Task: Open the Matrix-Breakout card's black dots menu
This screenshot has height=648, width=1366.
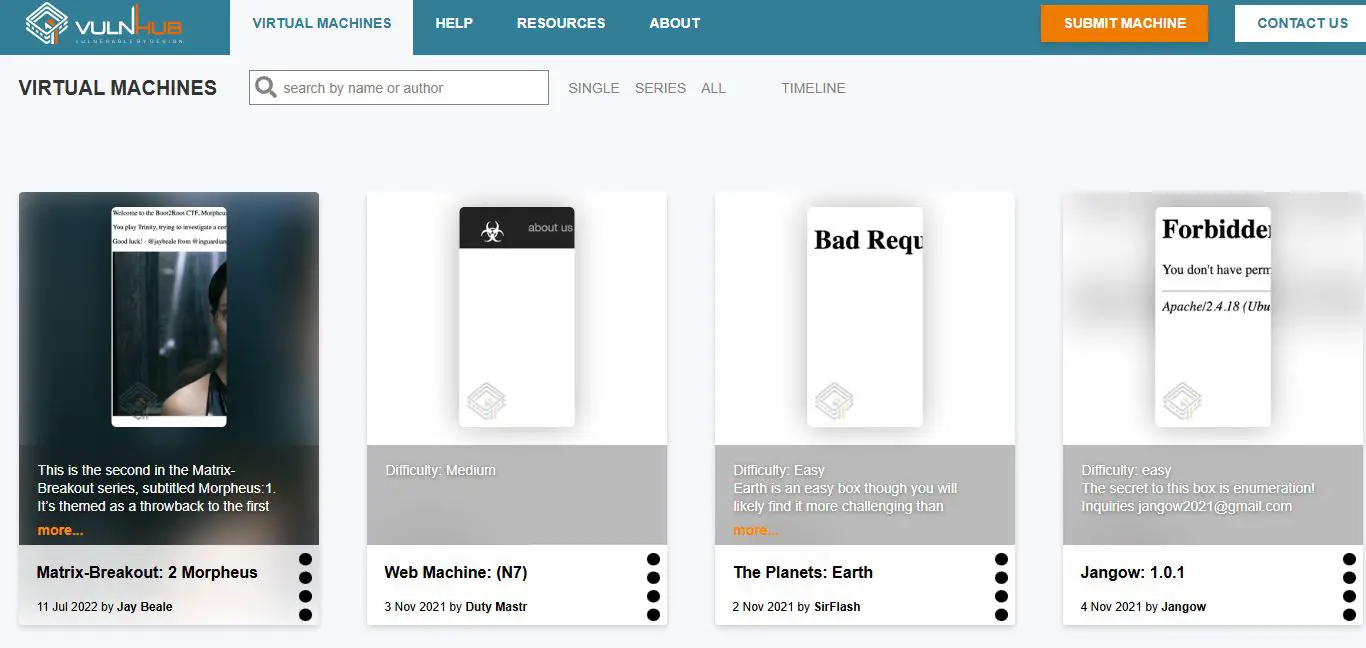Action: [305, 587]
